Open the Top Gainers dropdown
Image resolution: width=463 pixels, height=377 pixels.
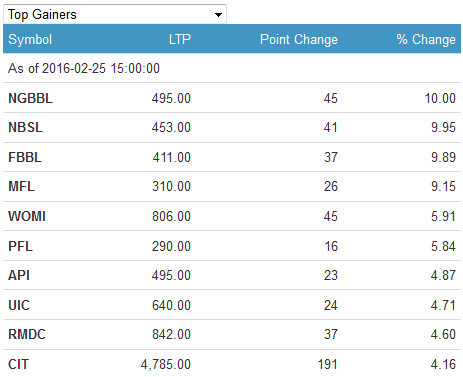(x=115, y=14)
